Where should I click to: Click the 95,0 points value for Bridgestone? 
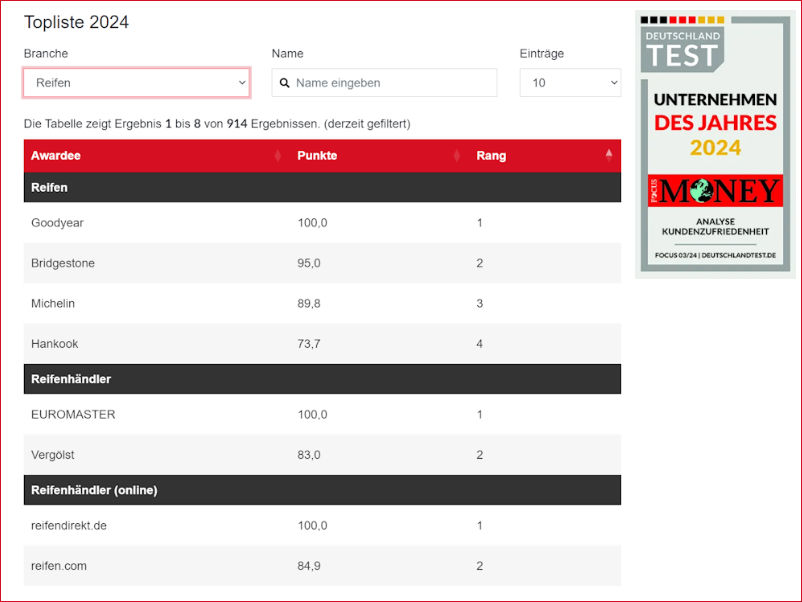click(x=309, y=263)
